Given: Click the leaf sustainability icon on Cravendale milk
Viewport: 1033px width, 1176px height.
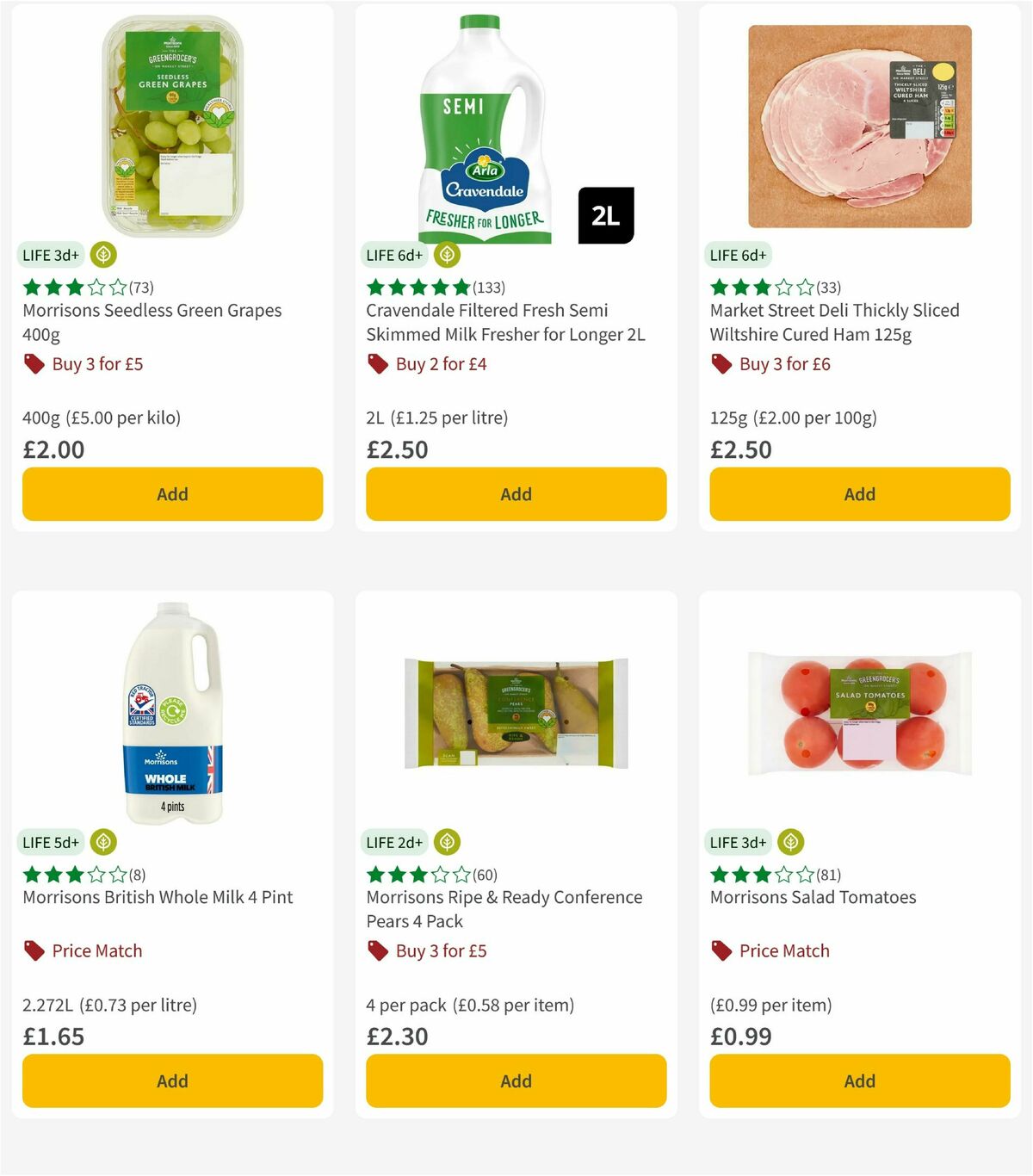Looking at the screenshot, I should [446, 255].
